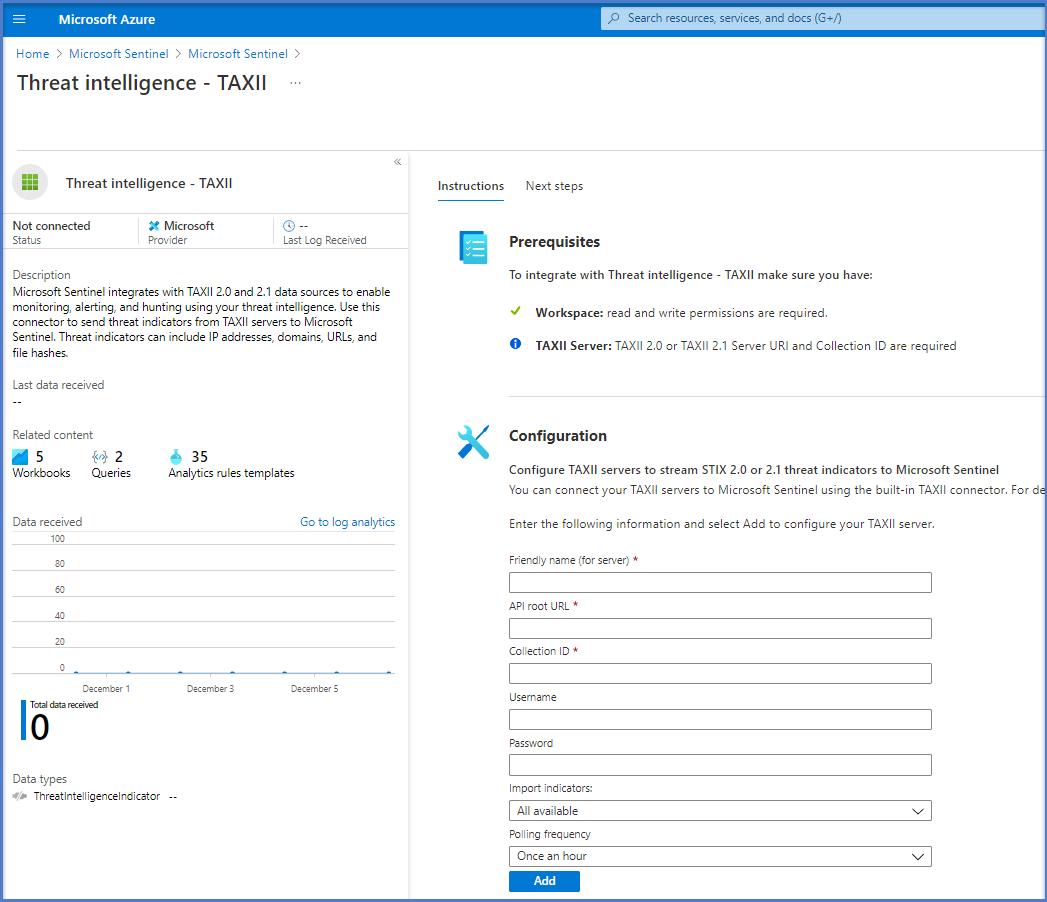The height and width of the screenshot is (902, 1047).
Task: Collapse the left pane with double chevron
Action: tap(397, 162)
